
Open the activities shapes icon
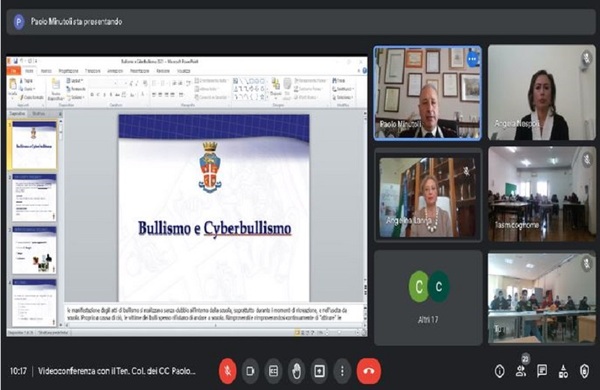[x=563, y=370]
